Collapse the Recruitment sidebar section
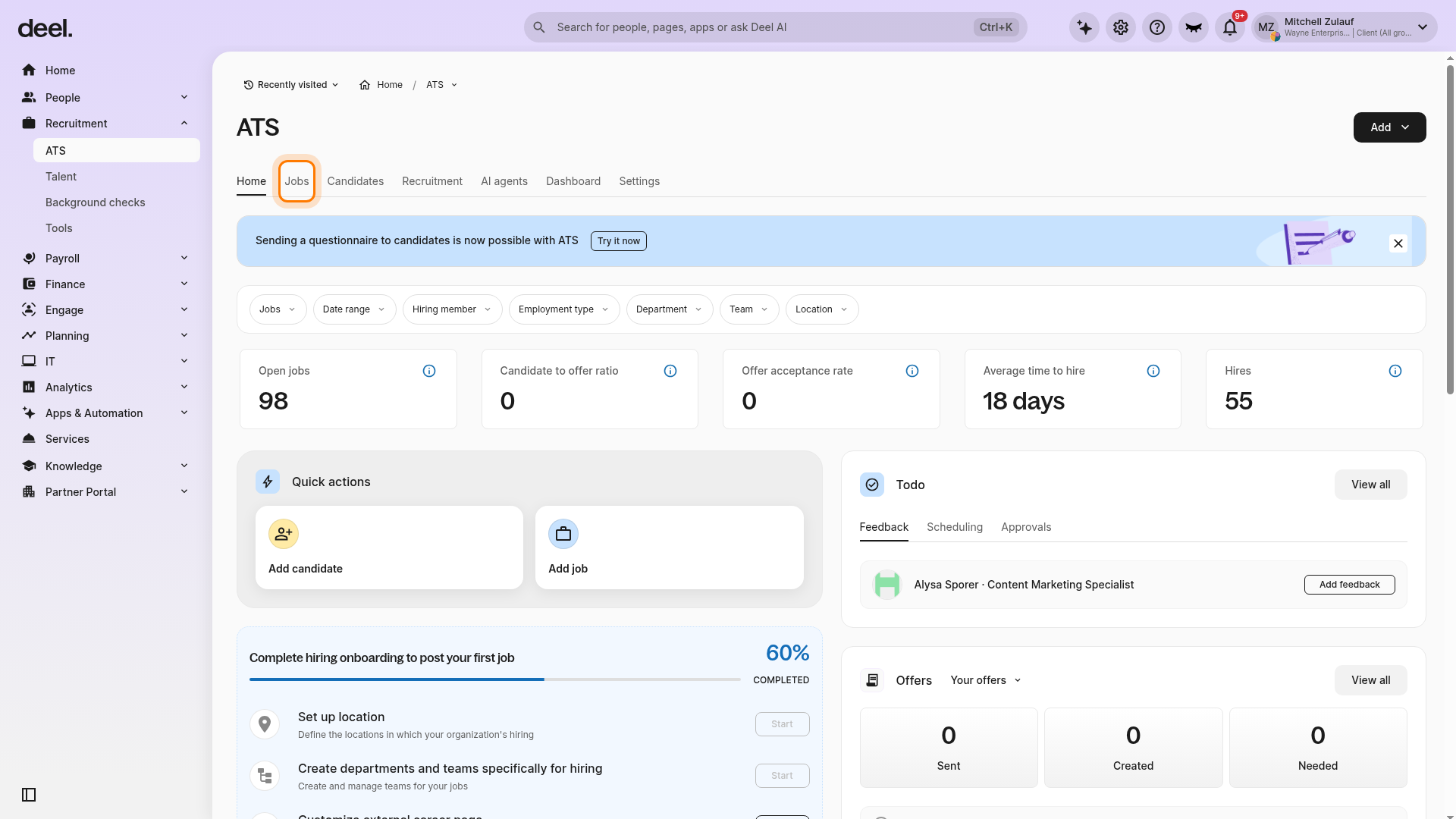This screenshot has height=819, width=1456. click(x=184, y=124)
